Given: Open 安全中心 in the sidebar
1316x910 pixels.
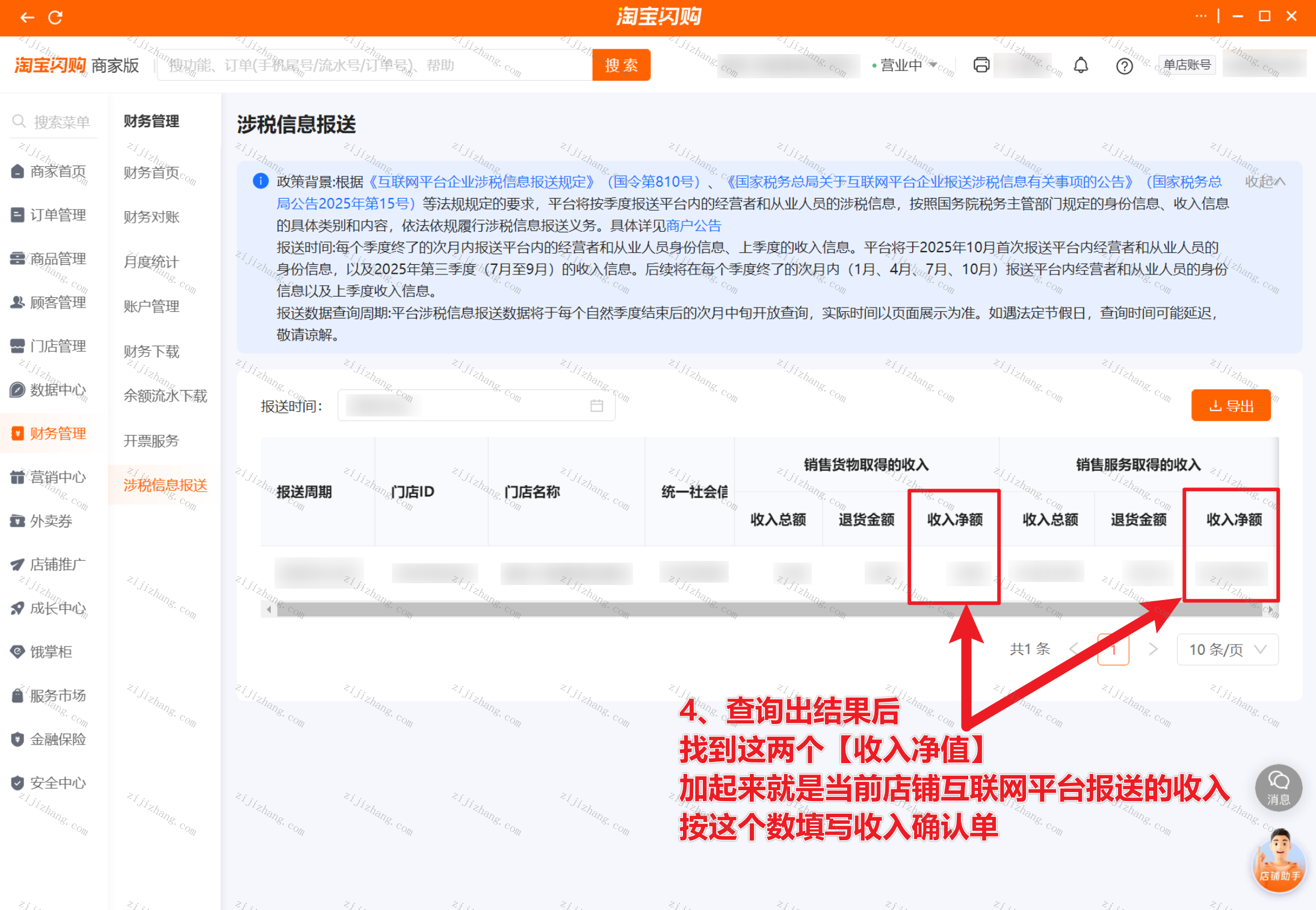Looking at the screenshot, I should click(x=49, y=783).
